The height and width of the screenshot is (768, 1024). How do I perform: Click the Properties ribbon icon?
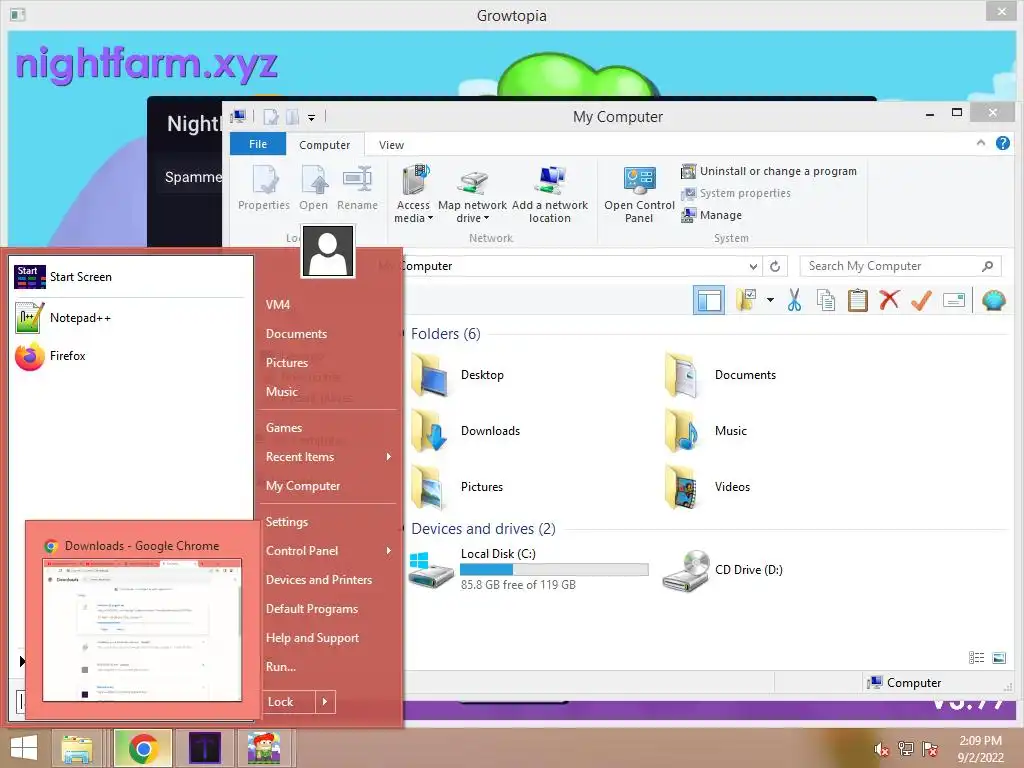click(264, 187)
